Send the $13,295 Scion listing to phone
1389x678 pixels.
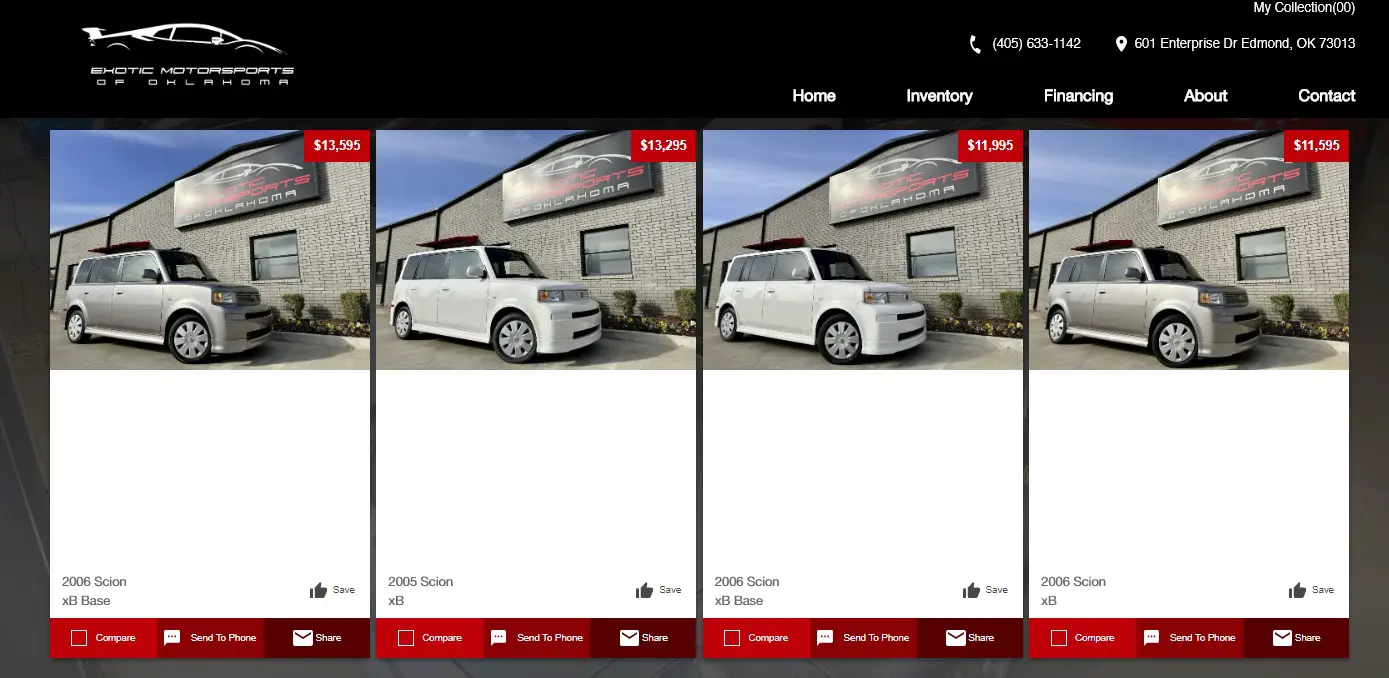pyautogui.click(x=536, y=638)
